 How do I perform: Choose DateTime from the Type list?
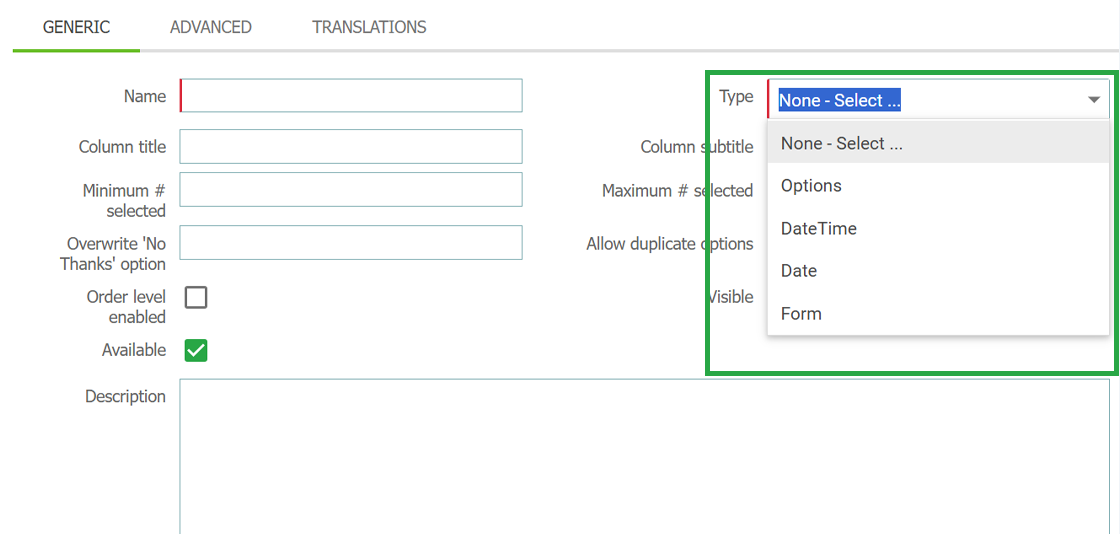tap(938, 228)
